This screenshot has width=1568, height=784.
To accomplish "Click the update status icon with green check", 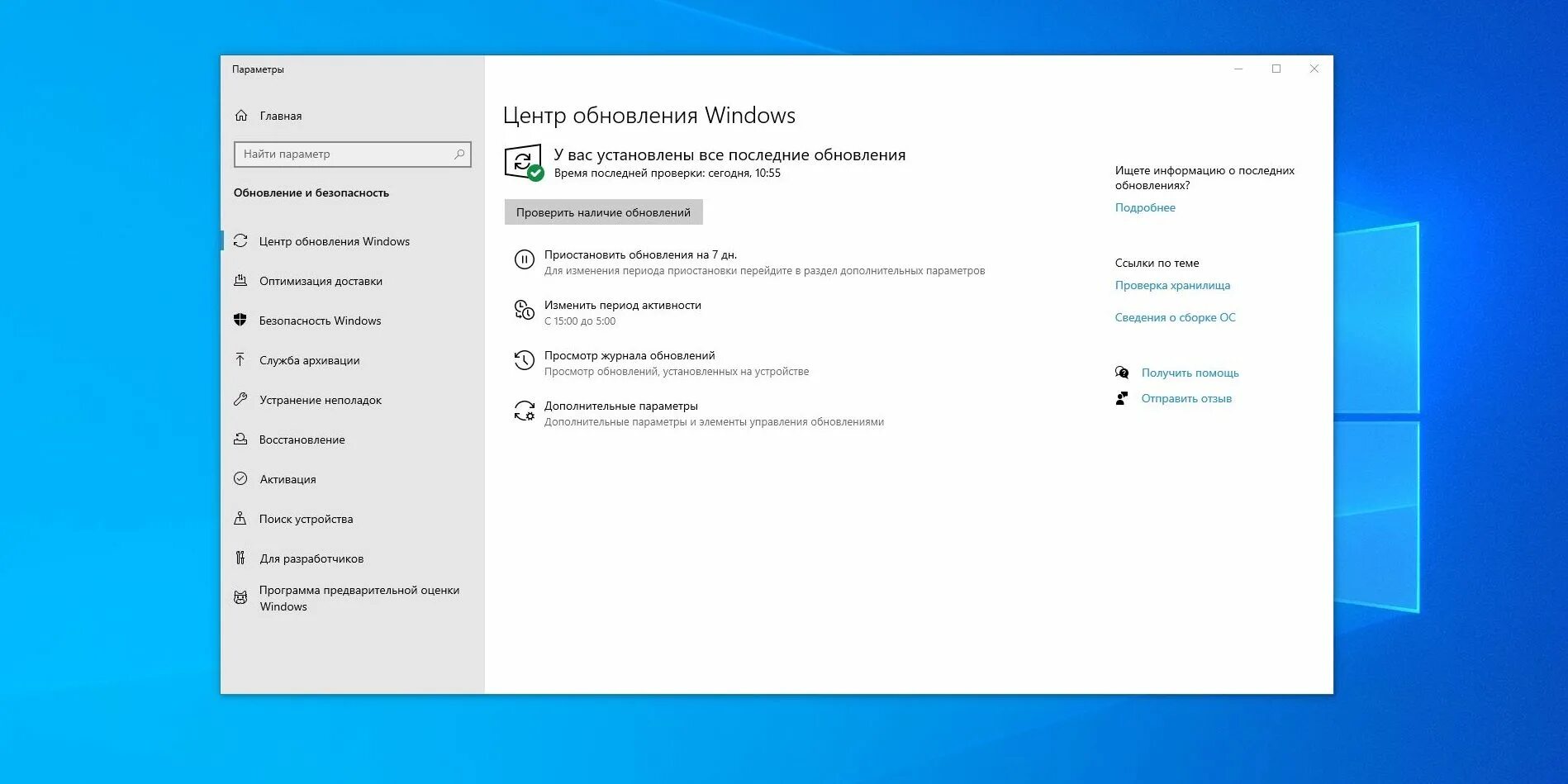I will pos(524,163).
